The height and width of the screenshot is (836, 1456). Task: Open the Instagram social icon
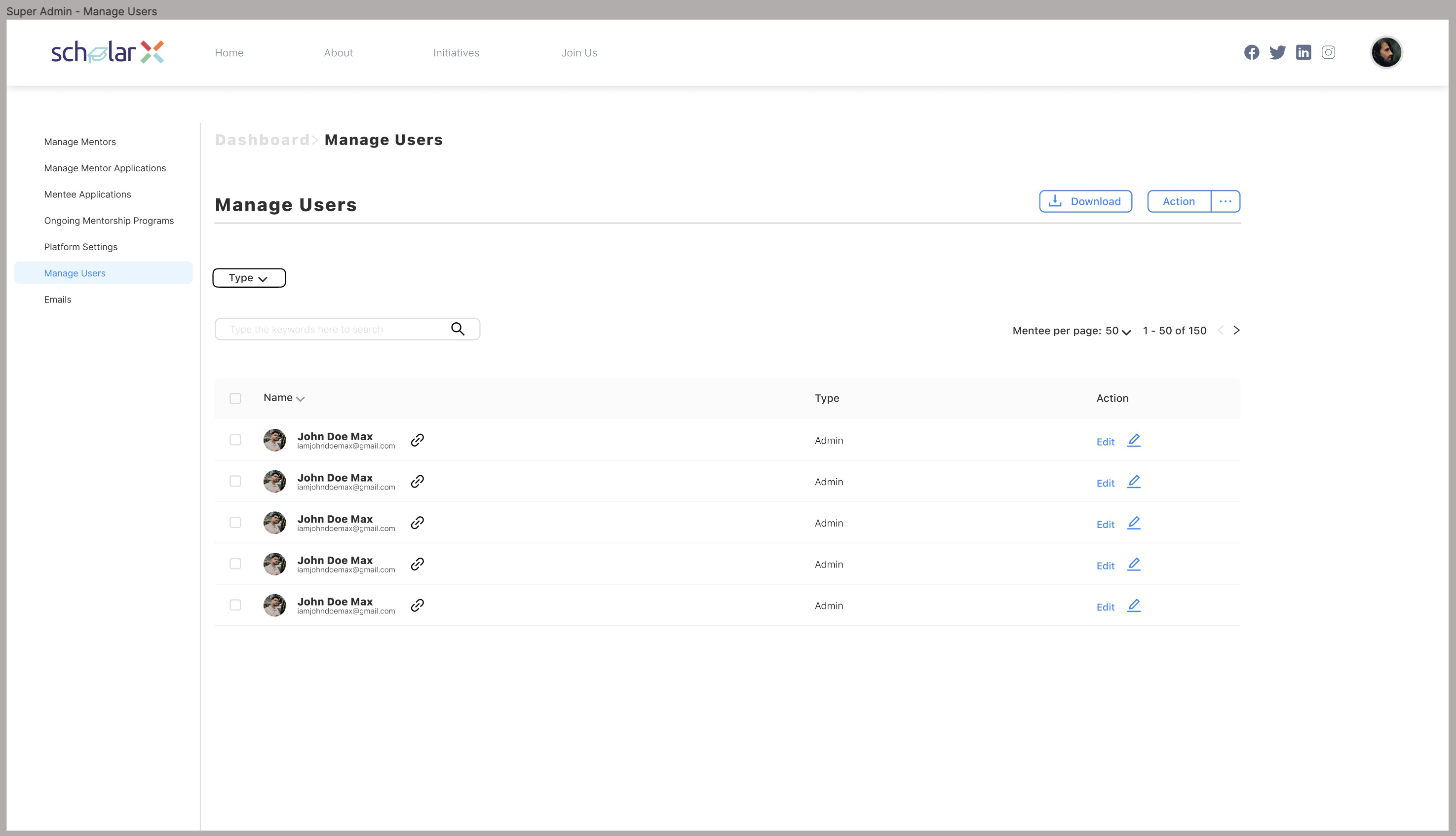coord(1329,52)
